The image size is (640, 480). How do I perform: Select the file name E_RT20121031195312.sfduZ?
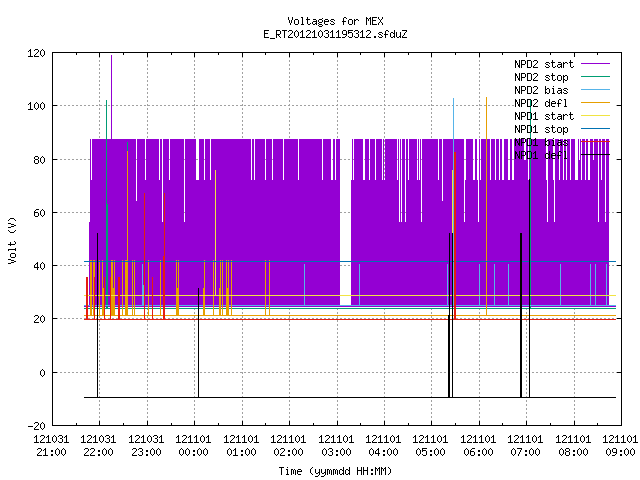[x=335, y=34]
